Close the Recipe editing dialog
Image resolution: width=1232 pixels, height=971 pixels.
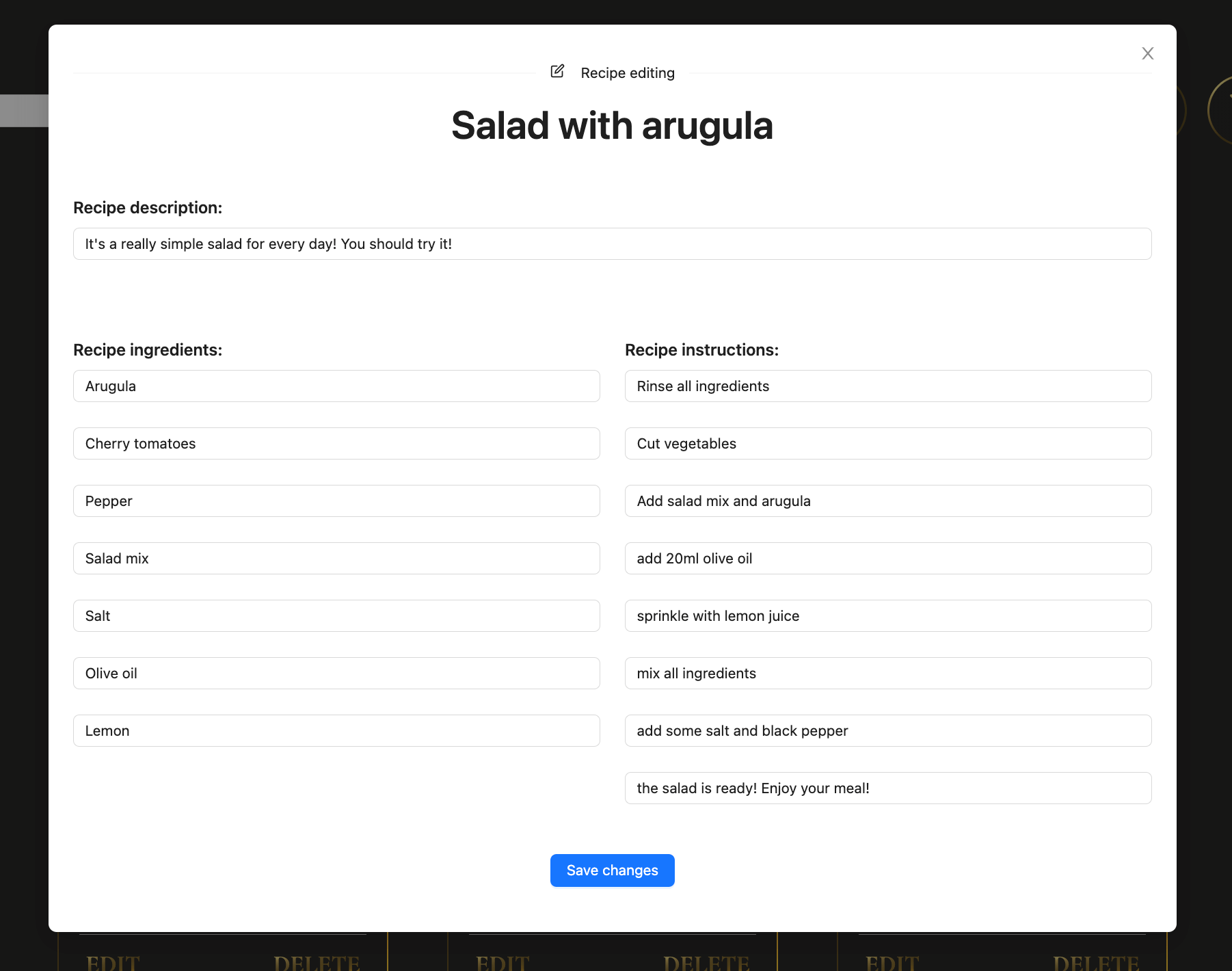coord(1147,53)
